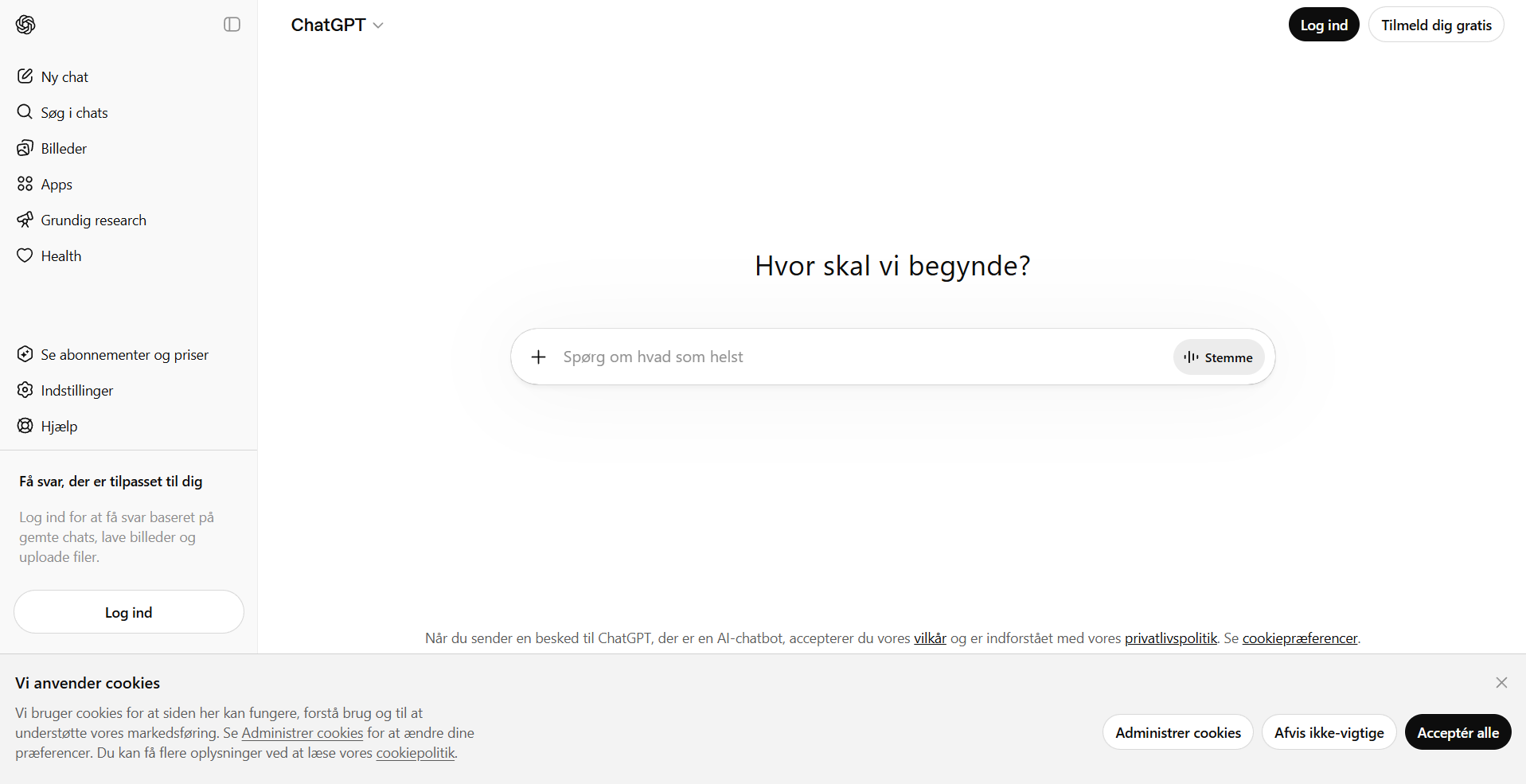Viewport: 1526px width, 784px height.
Task: Focus the Spørg om hvad som helst field
Action: coord(864,357)
